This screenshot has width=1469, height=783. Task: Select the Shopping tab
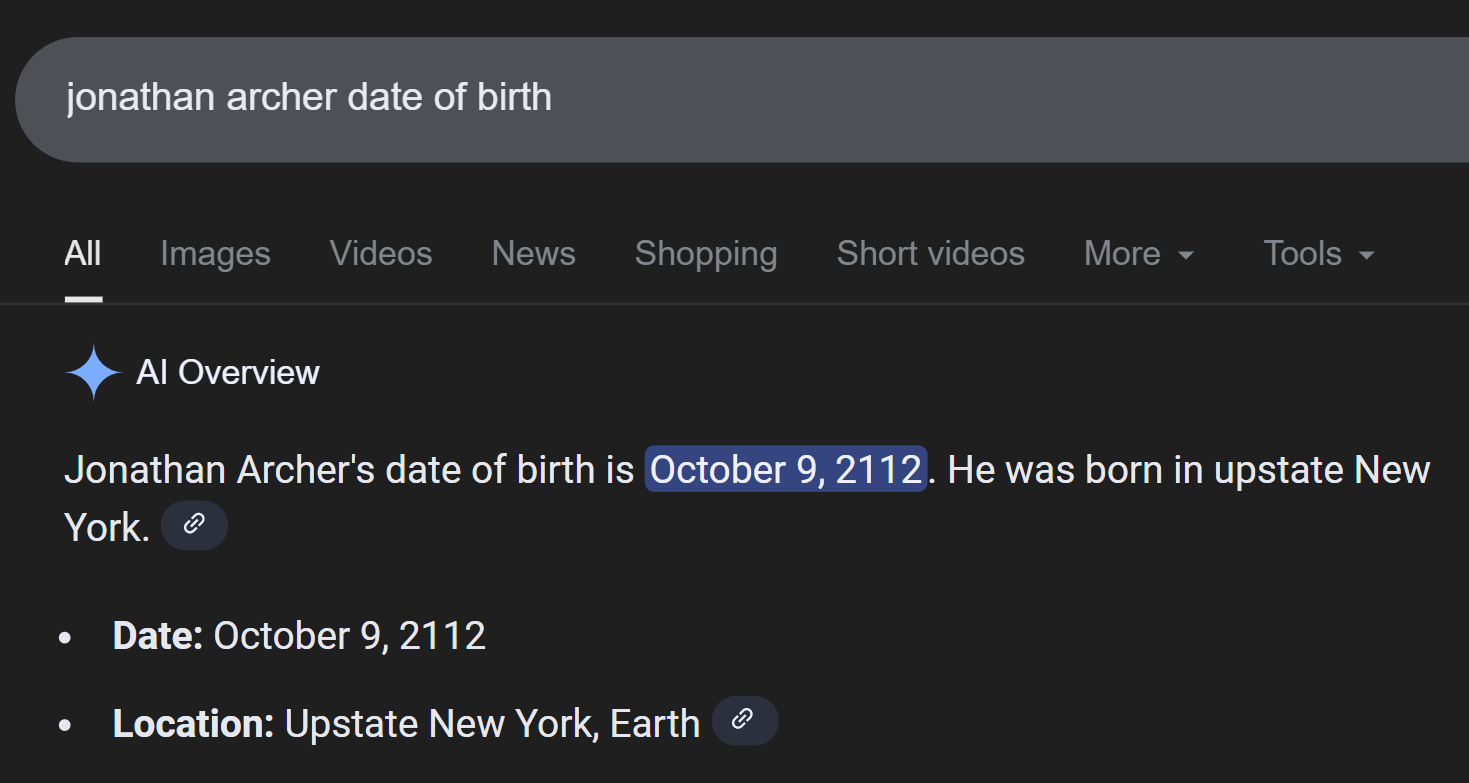[705, 254]
